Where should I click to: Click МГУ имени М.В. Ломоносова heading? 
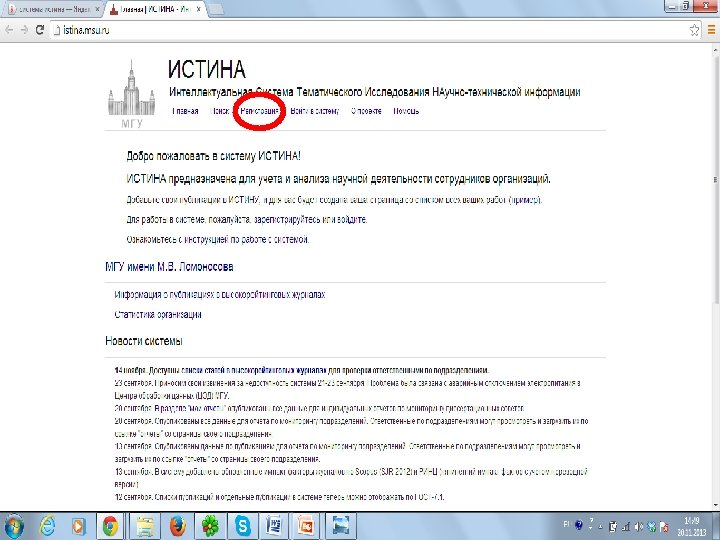169,267
